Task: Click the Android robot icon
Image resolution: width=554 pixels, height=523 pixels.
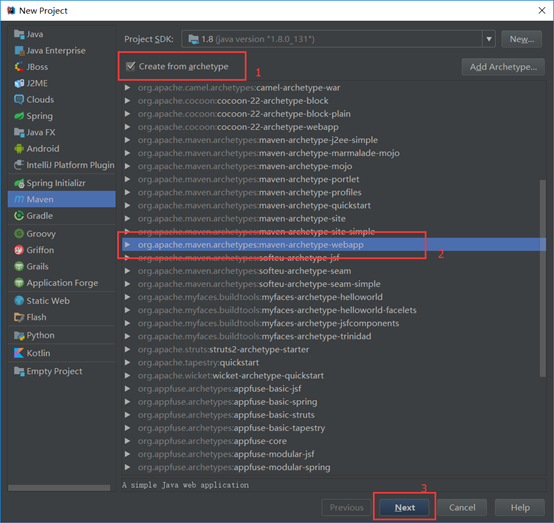Action: click(19, 148)
